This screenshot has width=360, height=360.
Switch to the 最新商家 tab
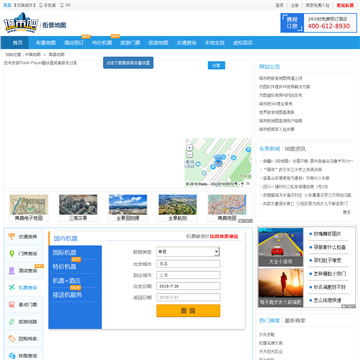point(295,321)
